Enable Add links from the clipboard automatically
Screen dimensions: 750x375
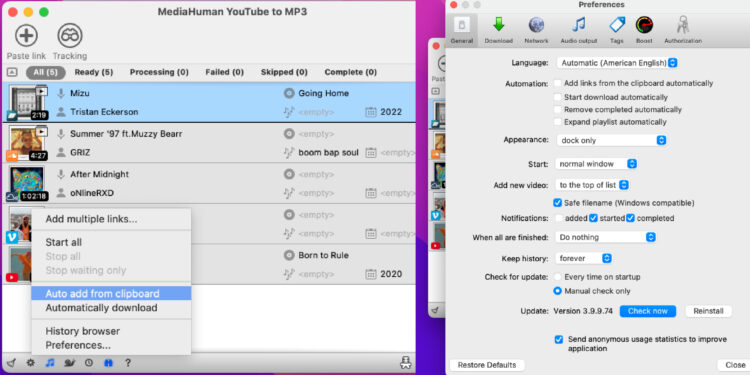click(x=558, y=83)
